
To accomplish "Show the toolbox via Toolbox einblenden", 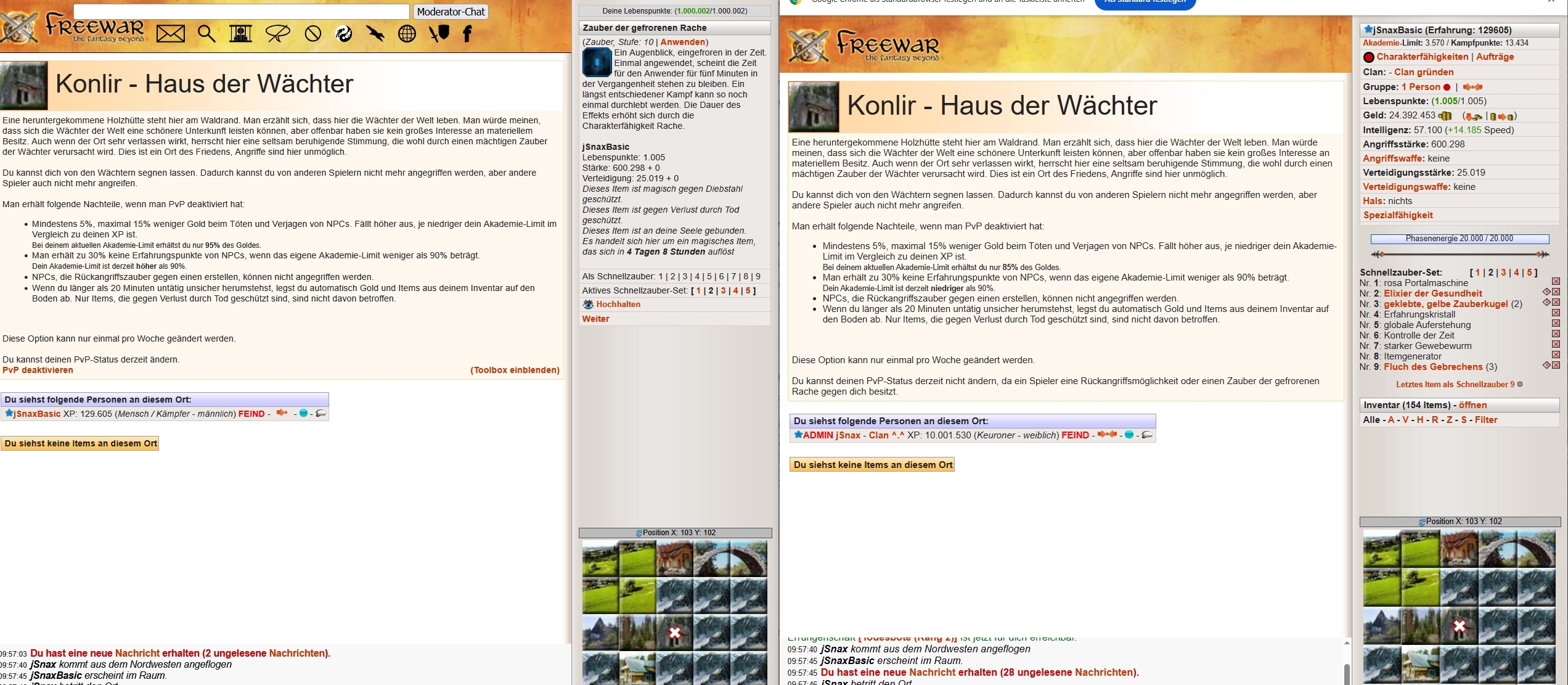I will coord(515,370).
